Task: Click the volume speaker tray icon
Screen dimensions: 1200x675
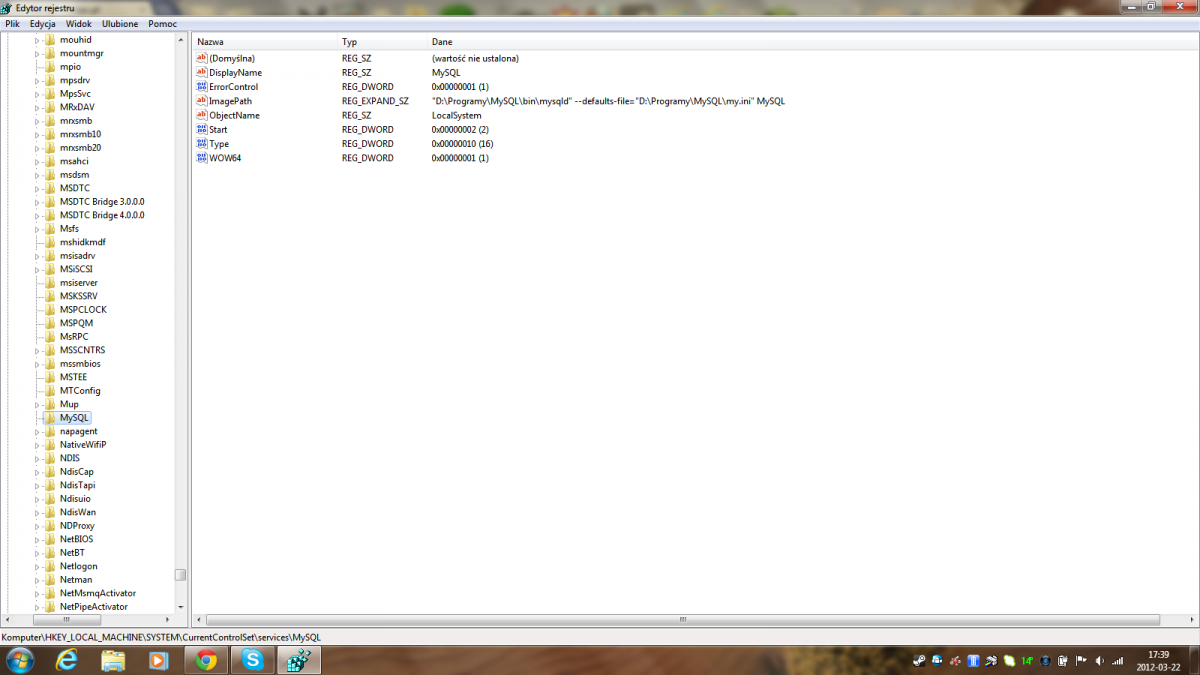Action: point(1099,661)
